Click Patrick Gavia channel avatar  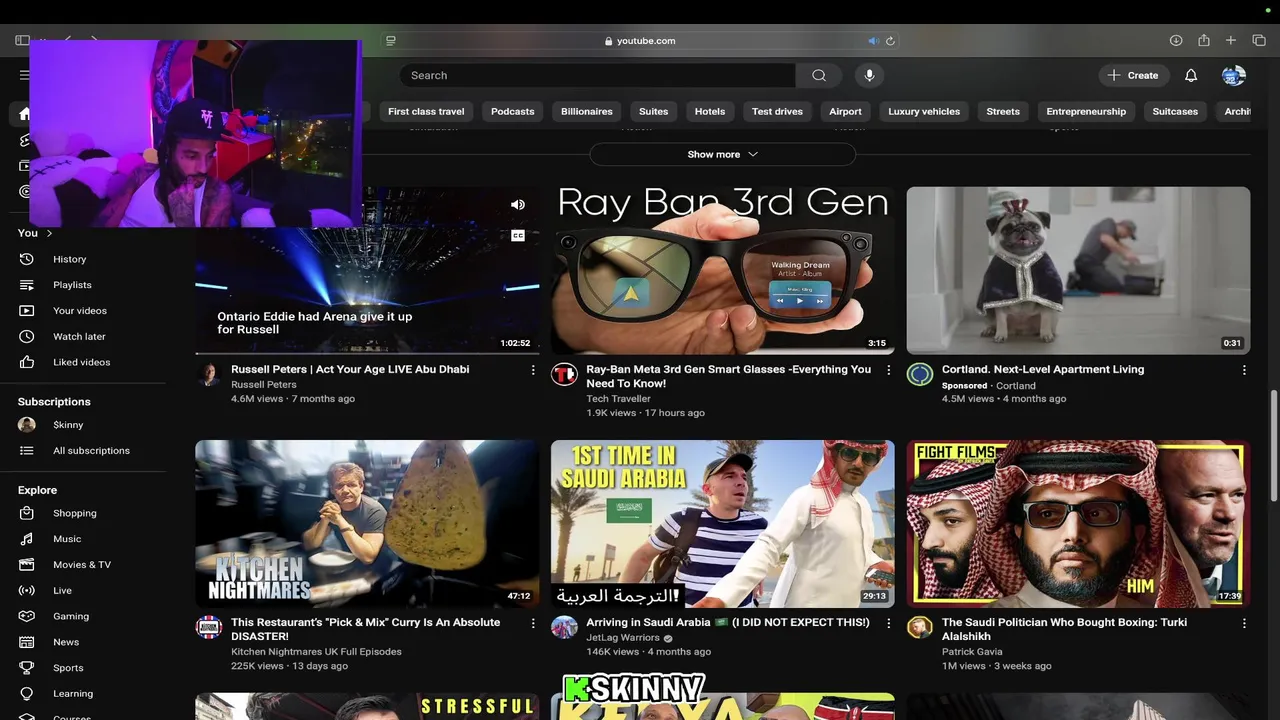click(x=919, y=628)
